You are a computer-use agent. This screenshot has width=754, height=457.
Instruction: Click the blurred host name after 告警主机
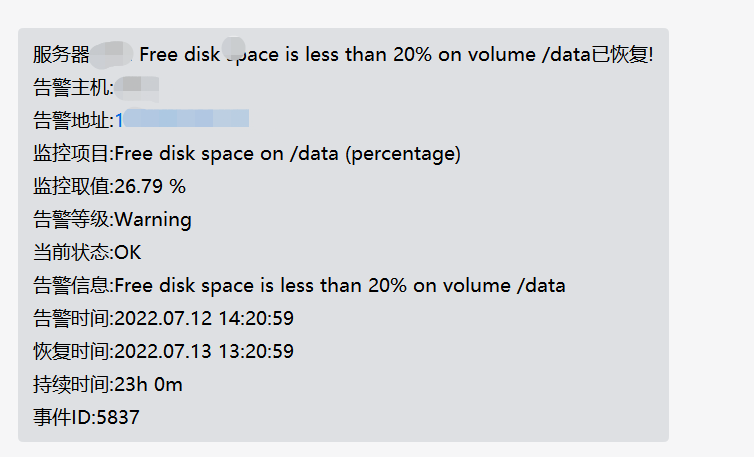(x=137, y=87)
